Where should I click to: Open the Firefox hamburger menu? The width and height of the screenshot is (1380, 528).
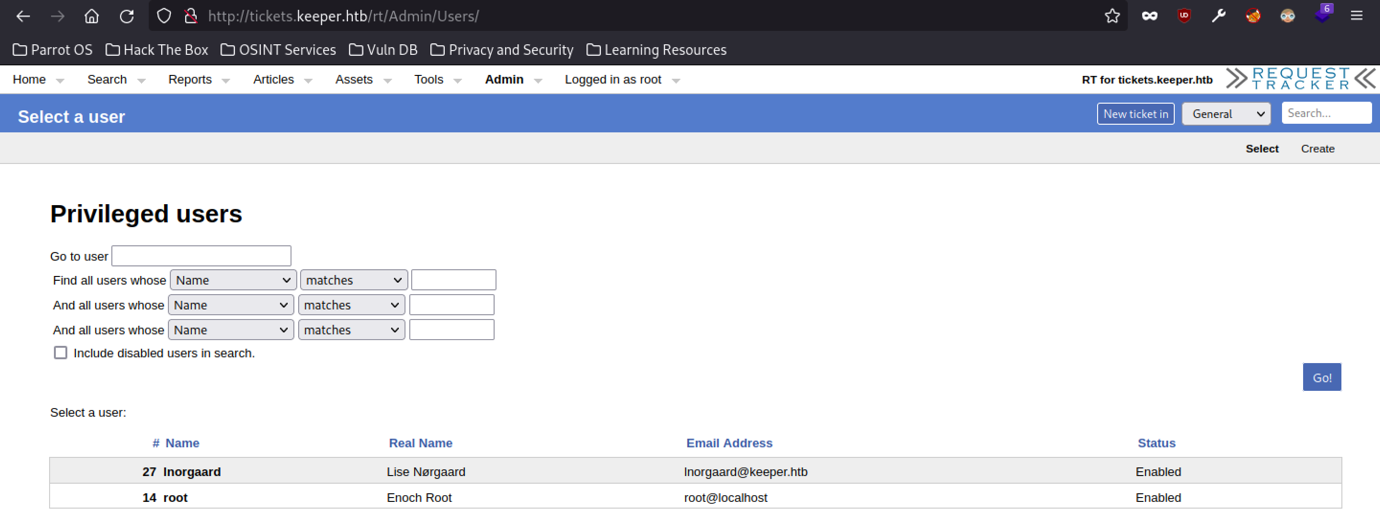click(x=1357, y=16)
